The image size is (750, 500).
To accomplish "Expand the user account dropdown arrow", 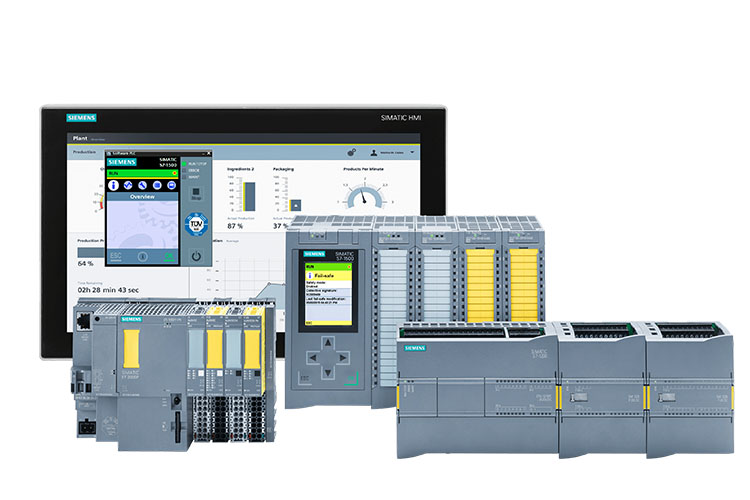I will tap(412, 153).
